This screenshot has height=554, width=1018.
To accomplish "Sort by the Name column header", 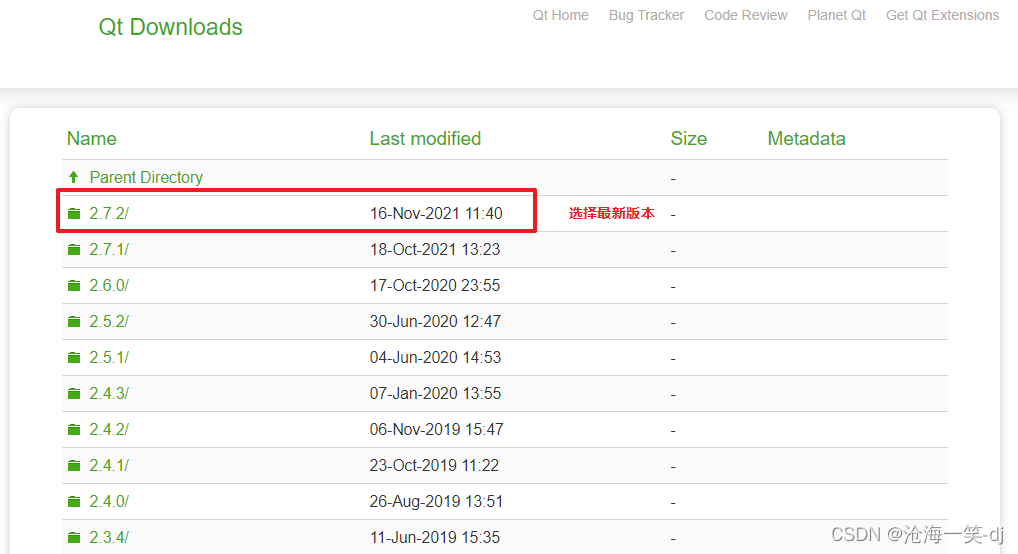I will [92, 138].
